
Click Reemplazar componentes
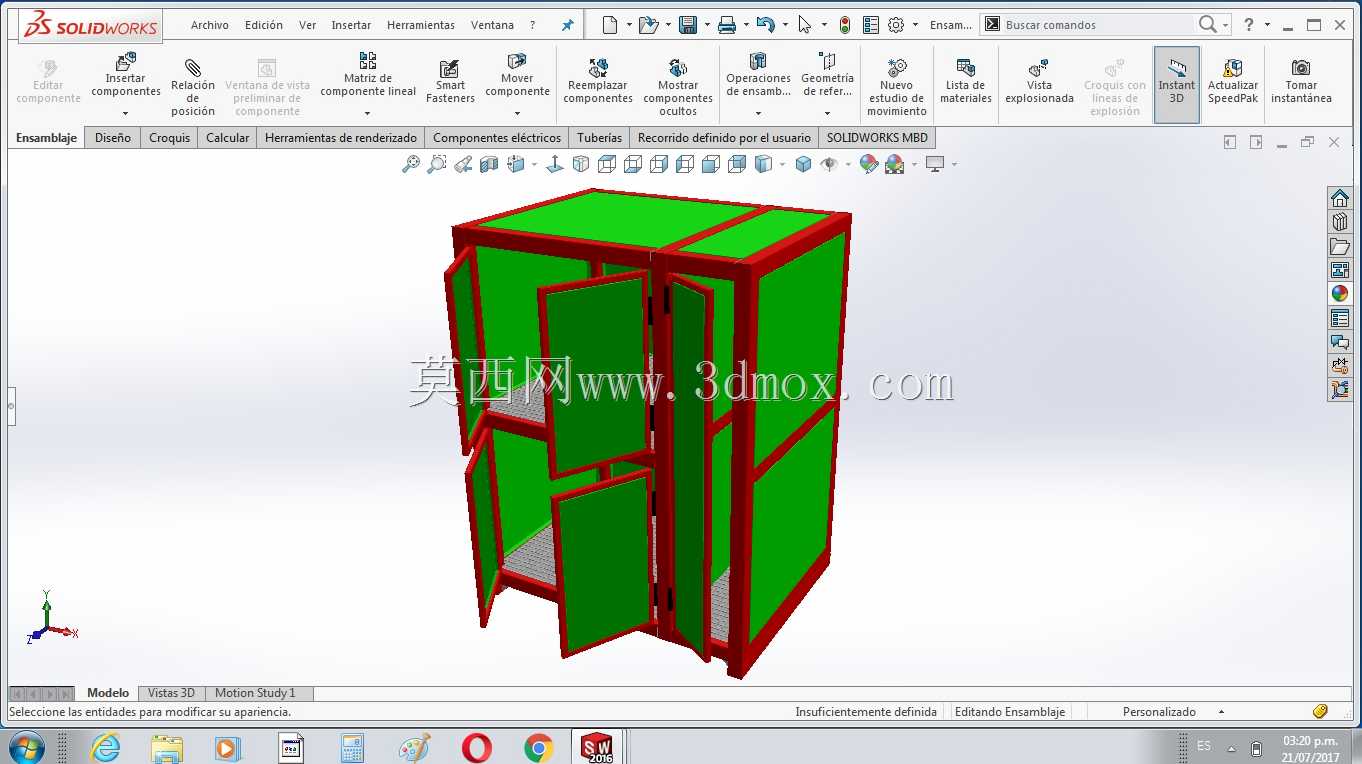point(598,82)
